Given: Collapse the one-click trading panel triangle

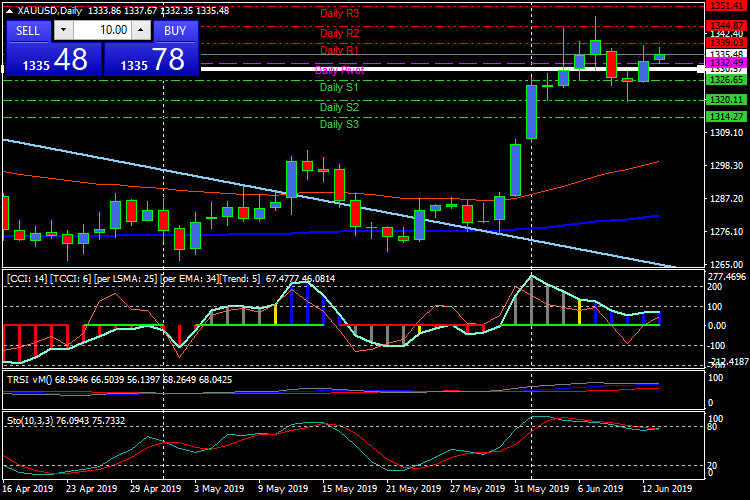Looking at the screenshot, I should pyautogui.click(x=10, y=11).
